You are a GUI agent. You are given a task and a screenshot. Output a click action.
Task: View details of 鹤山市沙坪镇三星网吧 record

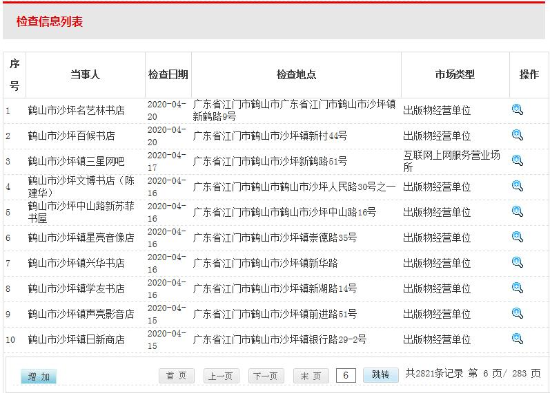(x=517, y=161)
